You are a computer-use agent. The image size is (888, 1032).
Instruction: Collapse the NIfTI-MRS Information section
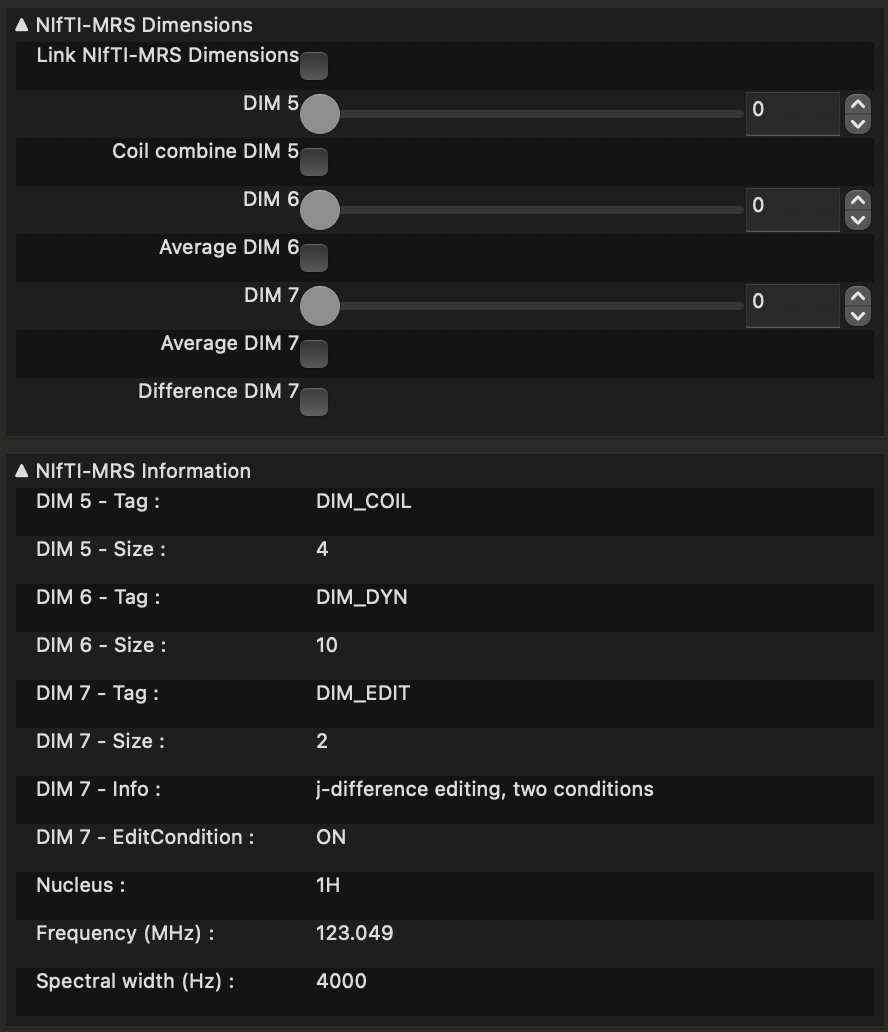[22, 471]
